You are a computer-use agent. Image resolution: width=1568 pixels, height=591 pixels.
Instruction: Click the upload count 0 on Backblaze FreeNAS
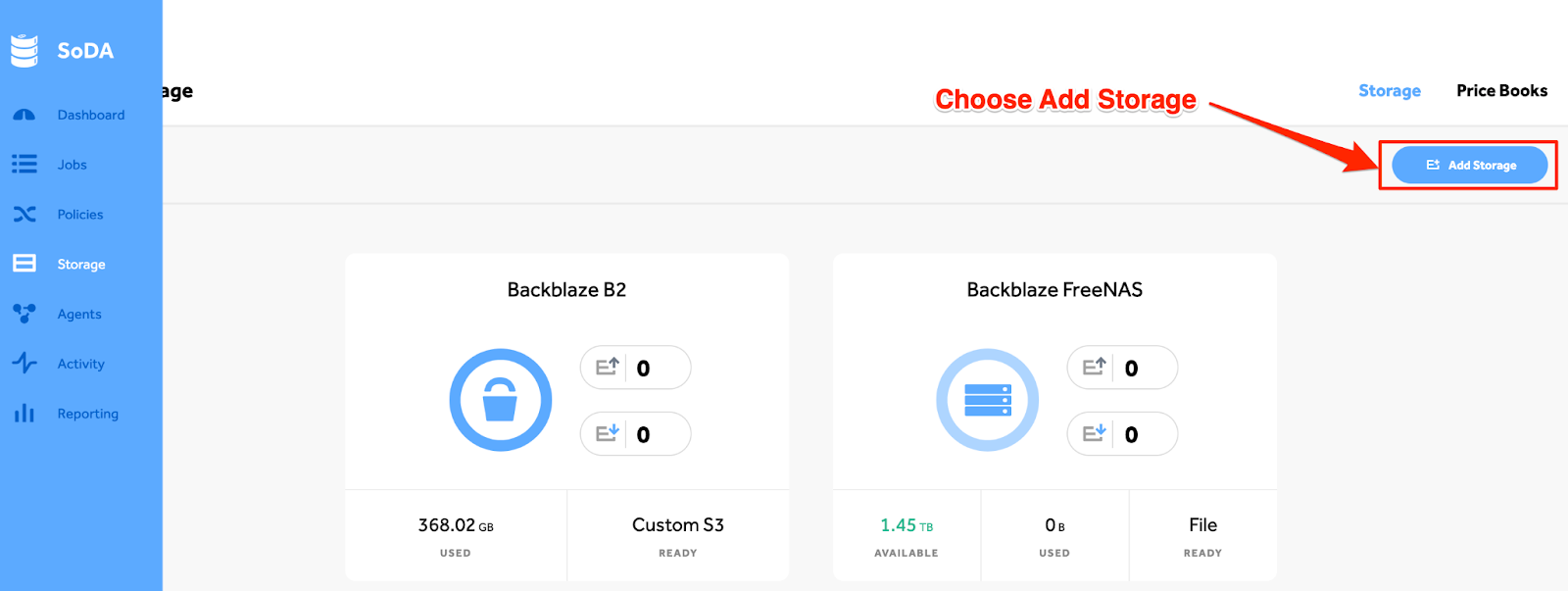[x=1131, y=369]
